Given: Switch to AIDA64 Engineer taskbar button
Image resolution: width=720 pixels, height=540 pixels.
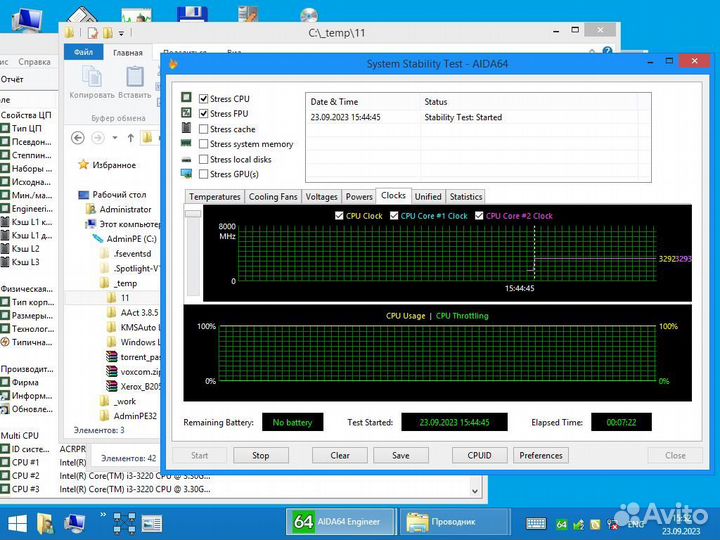Looking at the screenshot, I should coord(339,522).
